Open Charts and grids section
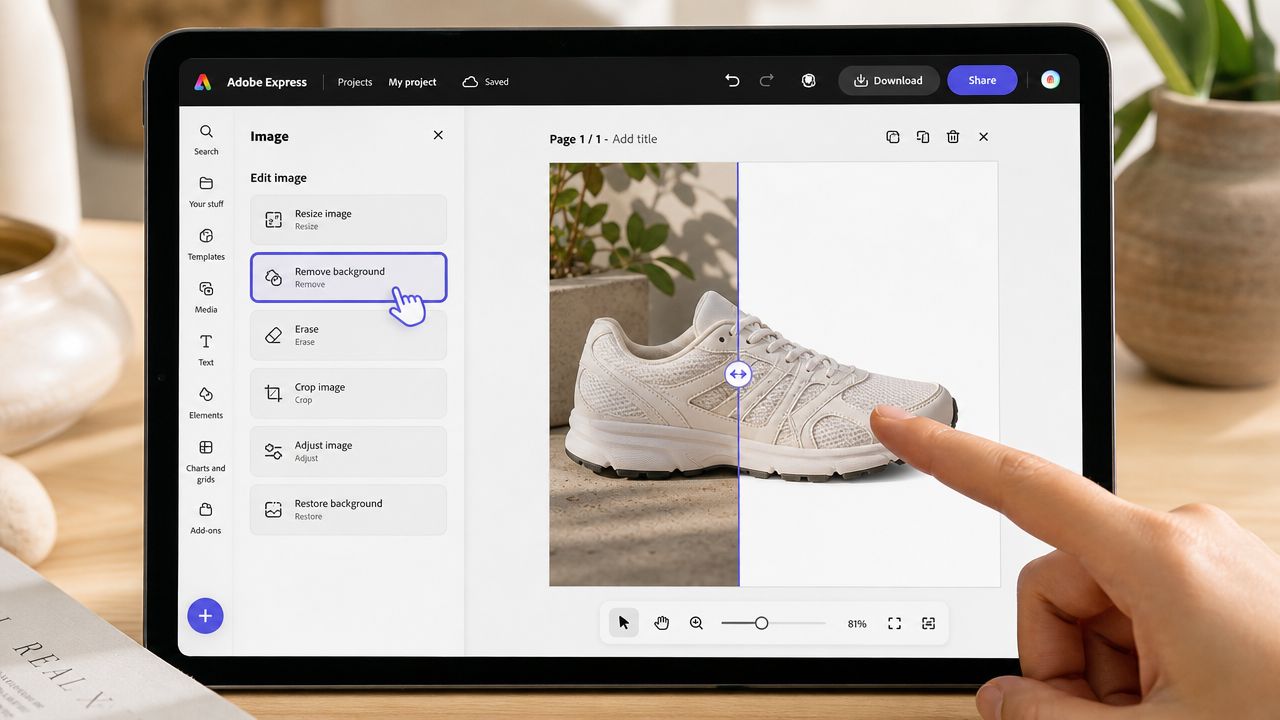Image resolution: width=1280 pixels, height=720 pixels. pos(206,461)
